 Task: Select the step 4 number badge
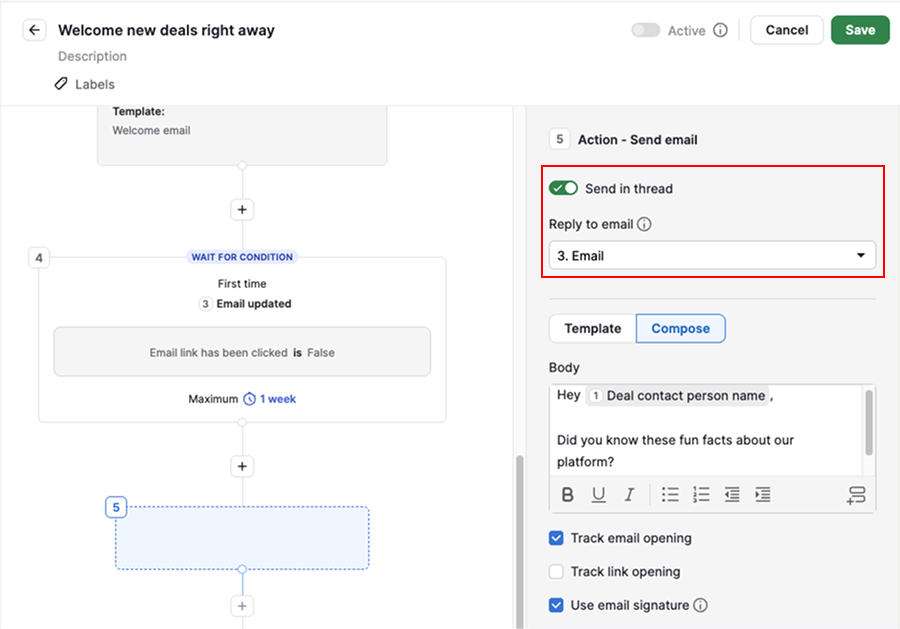pyautogui.click(x=39, y=258)
